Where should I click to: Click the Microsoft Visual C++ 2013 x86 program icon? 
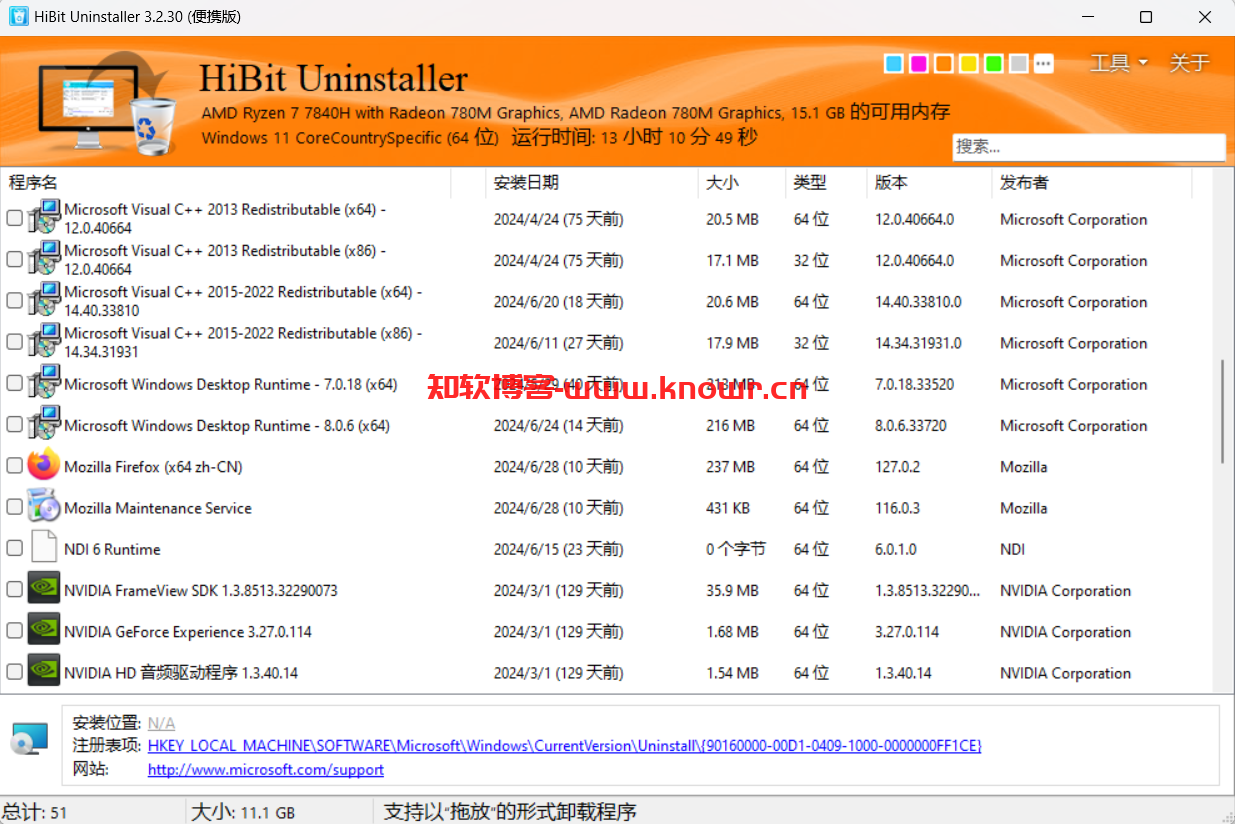point(44,259)
